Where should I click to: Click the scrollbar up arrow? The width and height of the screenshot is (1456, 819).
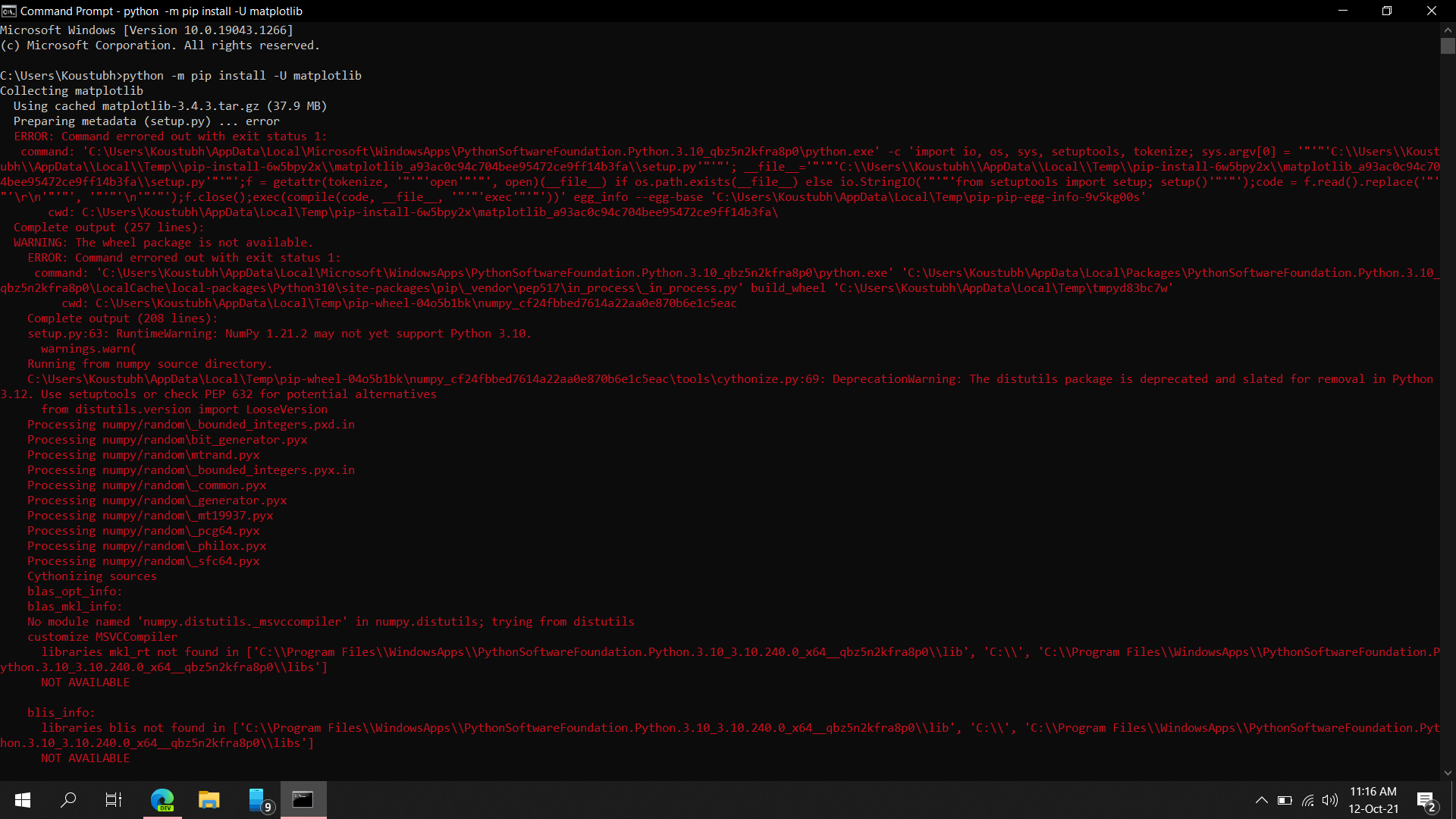[x=1448, y=30]
